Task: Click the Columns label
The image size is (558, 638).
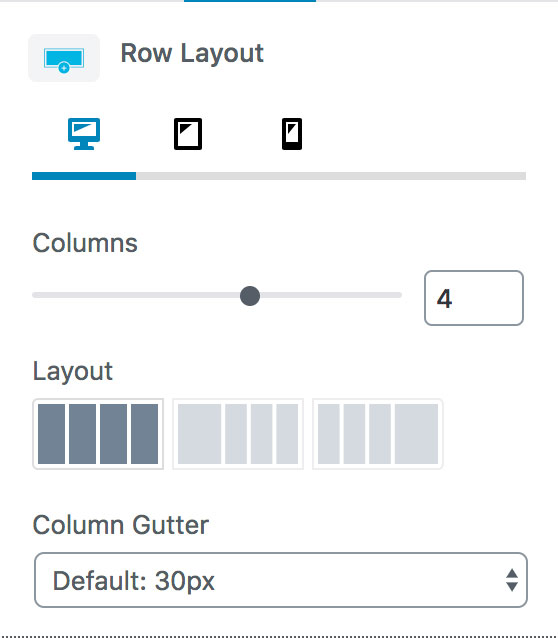Action: pos(85,243)
